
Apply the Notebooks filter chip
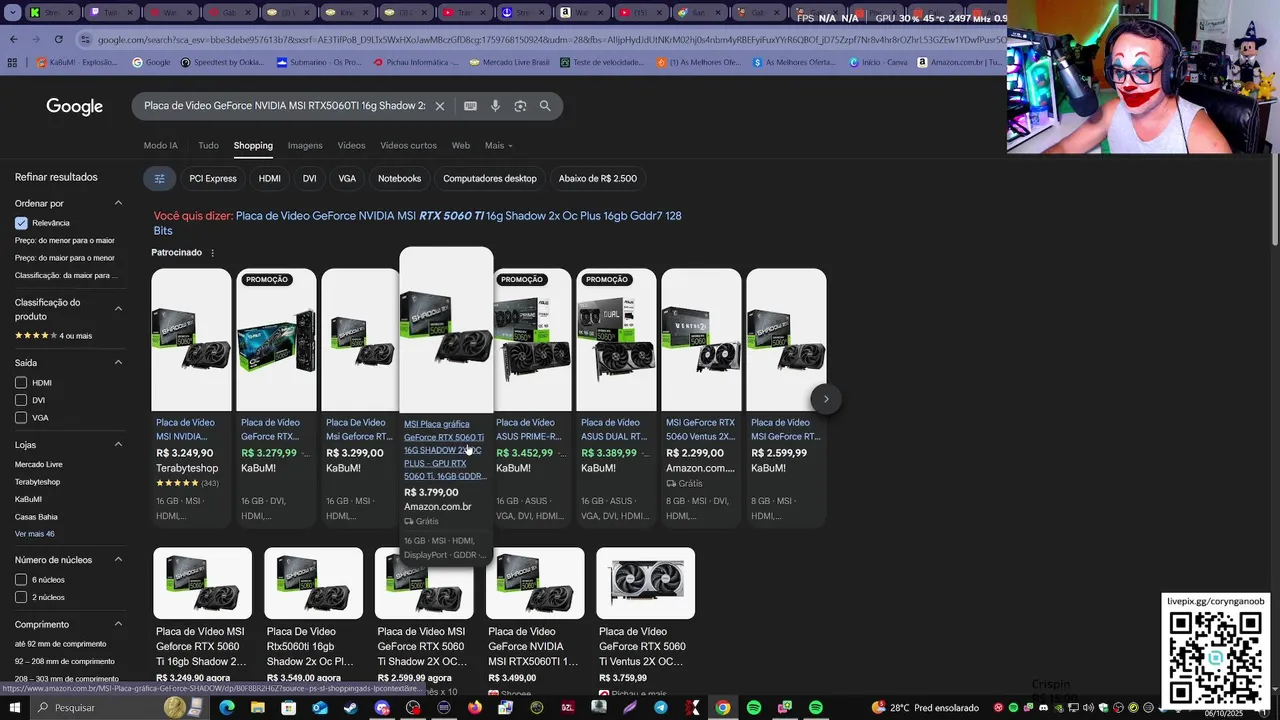399,178
